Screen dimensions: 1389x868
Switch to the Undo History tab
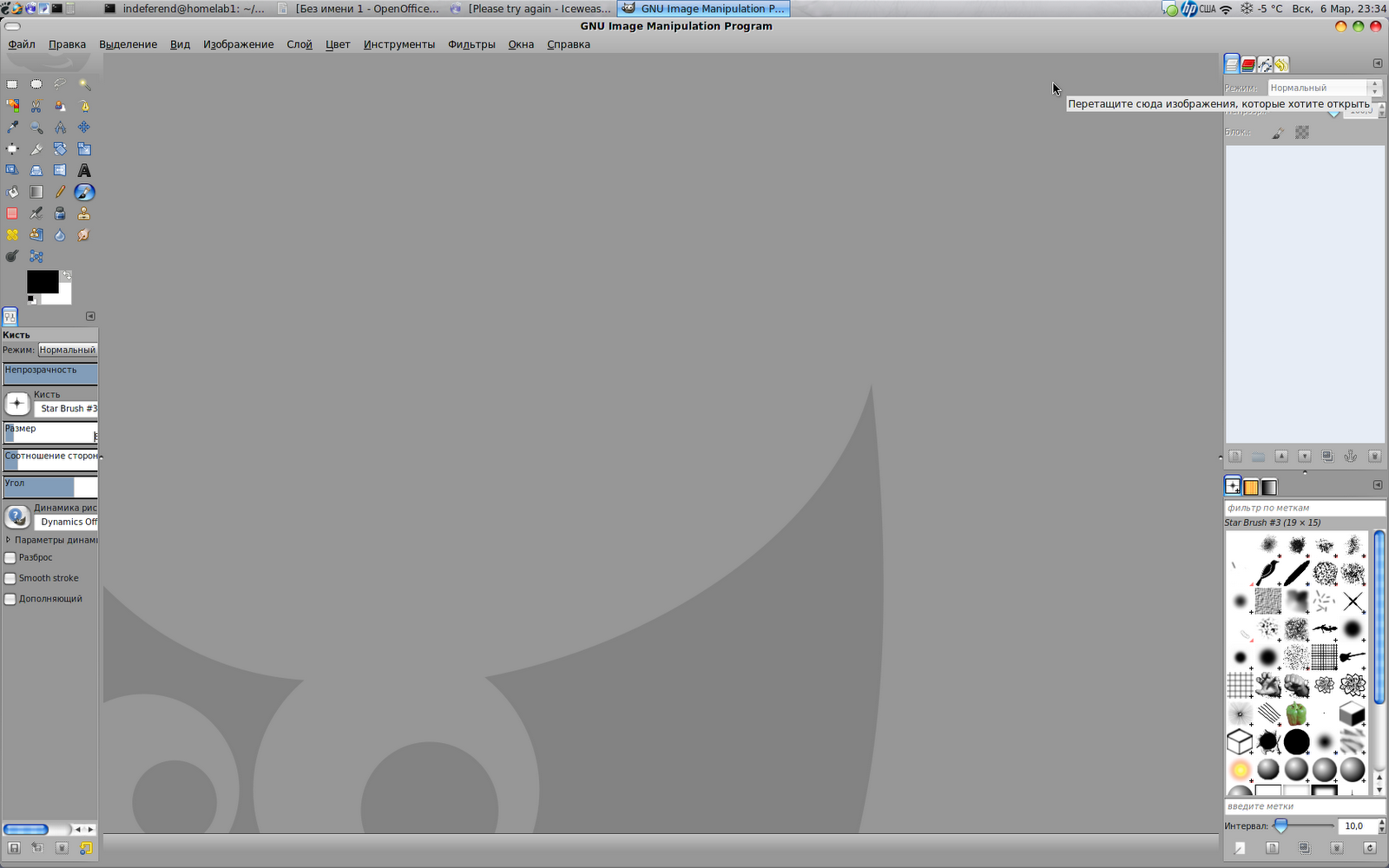(x=1281, y=64)
